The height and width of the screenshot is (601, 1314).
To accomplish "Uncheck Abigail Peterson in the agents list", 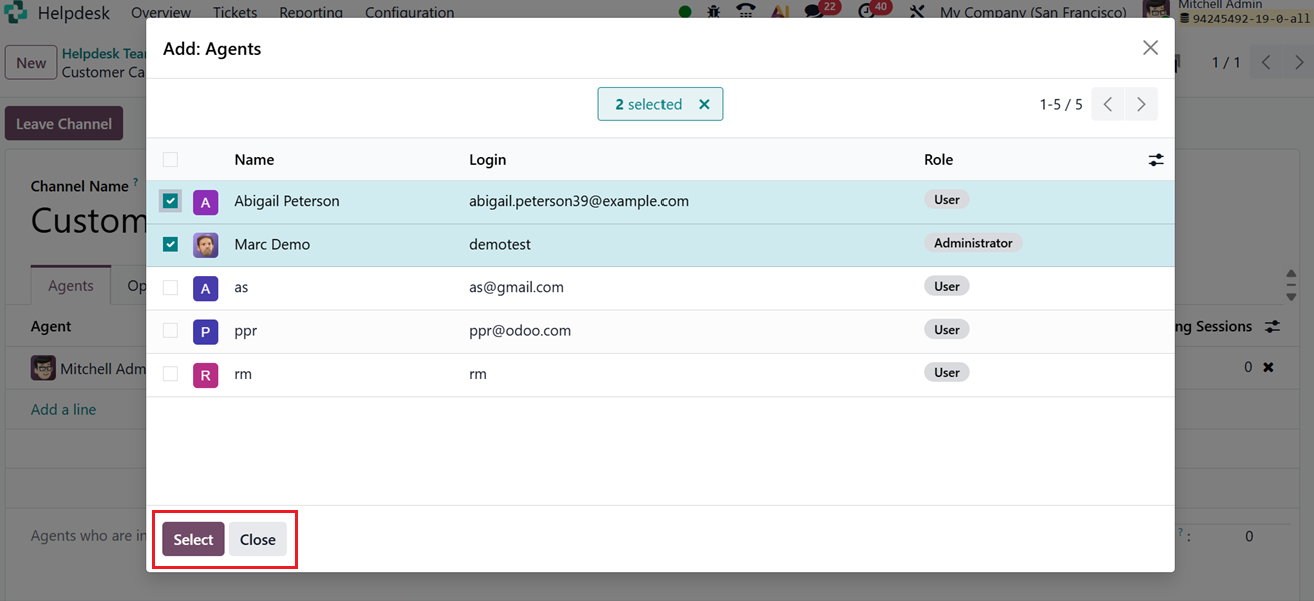I will click(170, 200).
